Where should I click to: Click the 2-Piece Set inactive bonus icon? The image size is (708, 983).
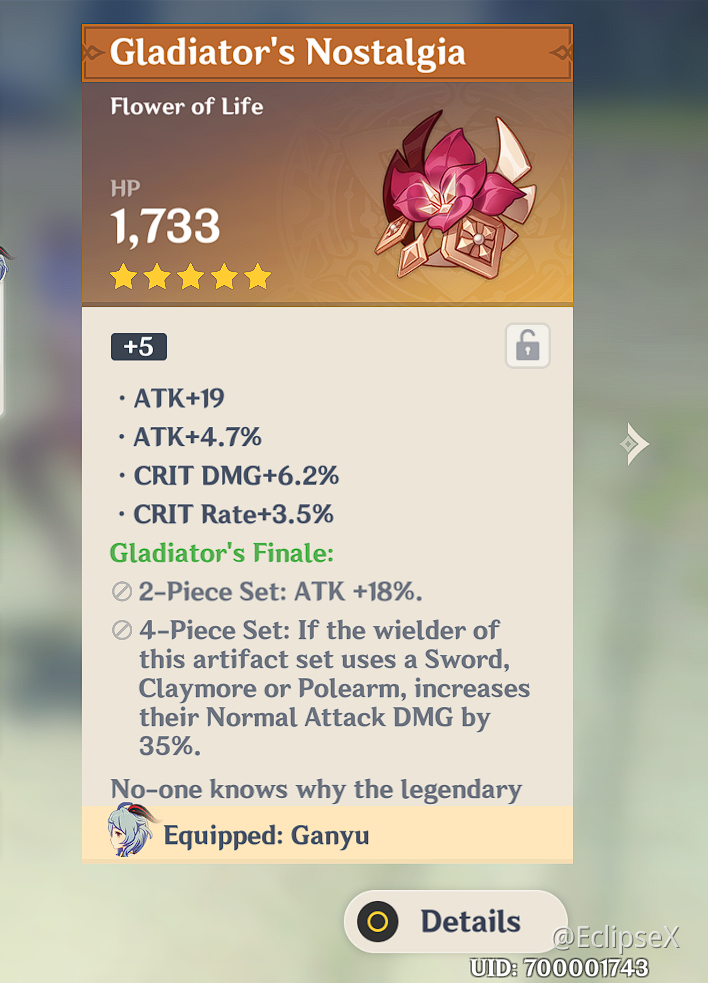point(122,591)
